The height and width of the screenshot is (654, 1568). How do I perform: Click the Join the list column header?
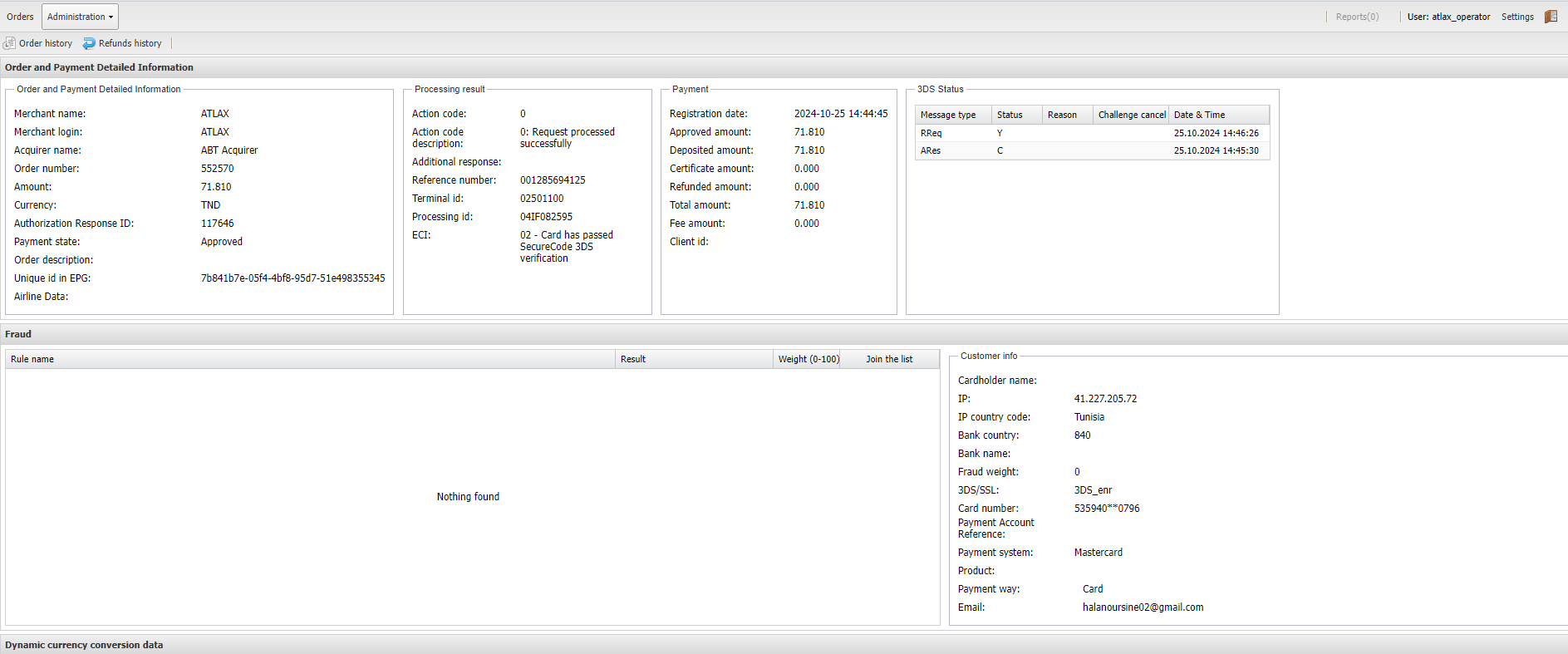pos(888,359)
